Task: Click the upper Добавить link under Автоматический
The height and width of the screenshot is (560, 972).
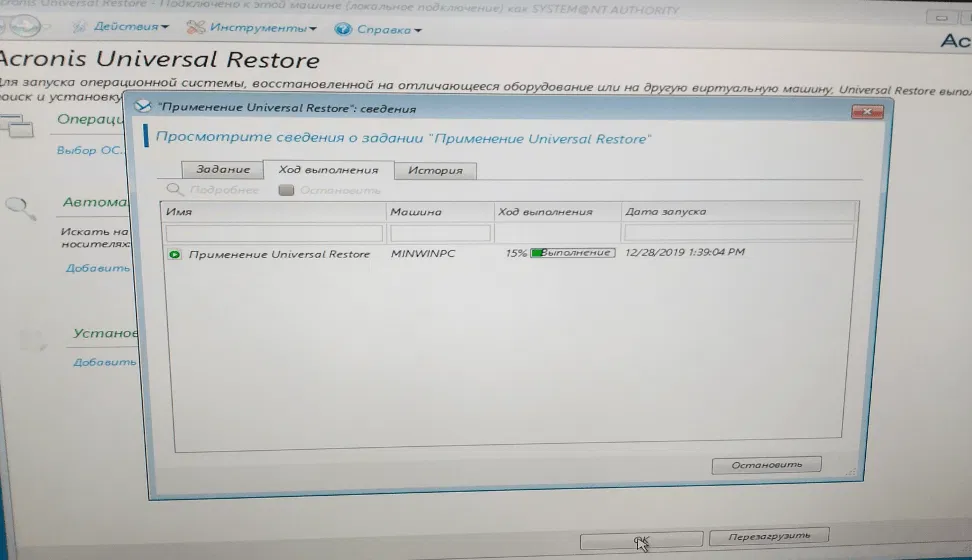Action: (x=98, y=268)
